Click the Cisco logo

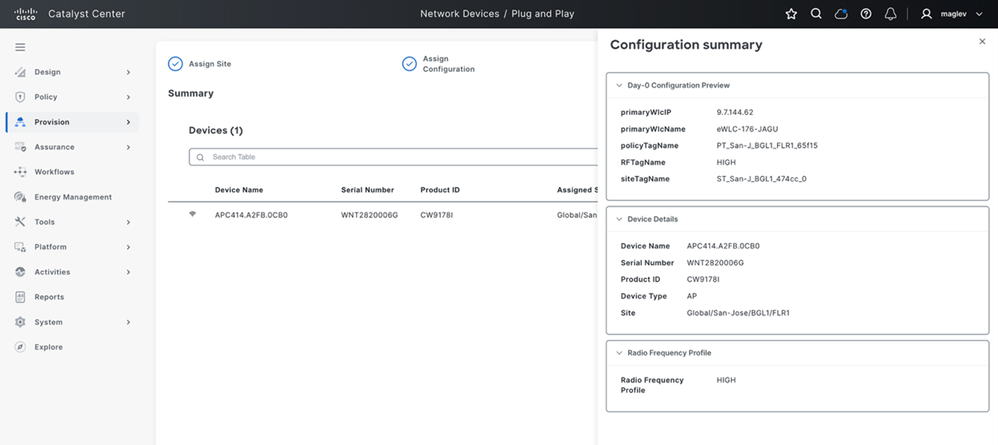coord(25,13)
